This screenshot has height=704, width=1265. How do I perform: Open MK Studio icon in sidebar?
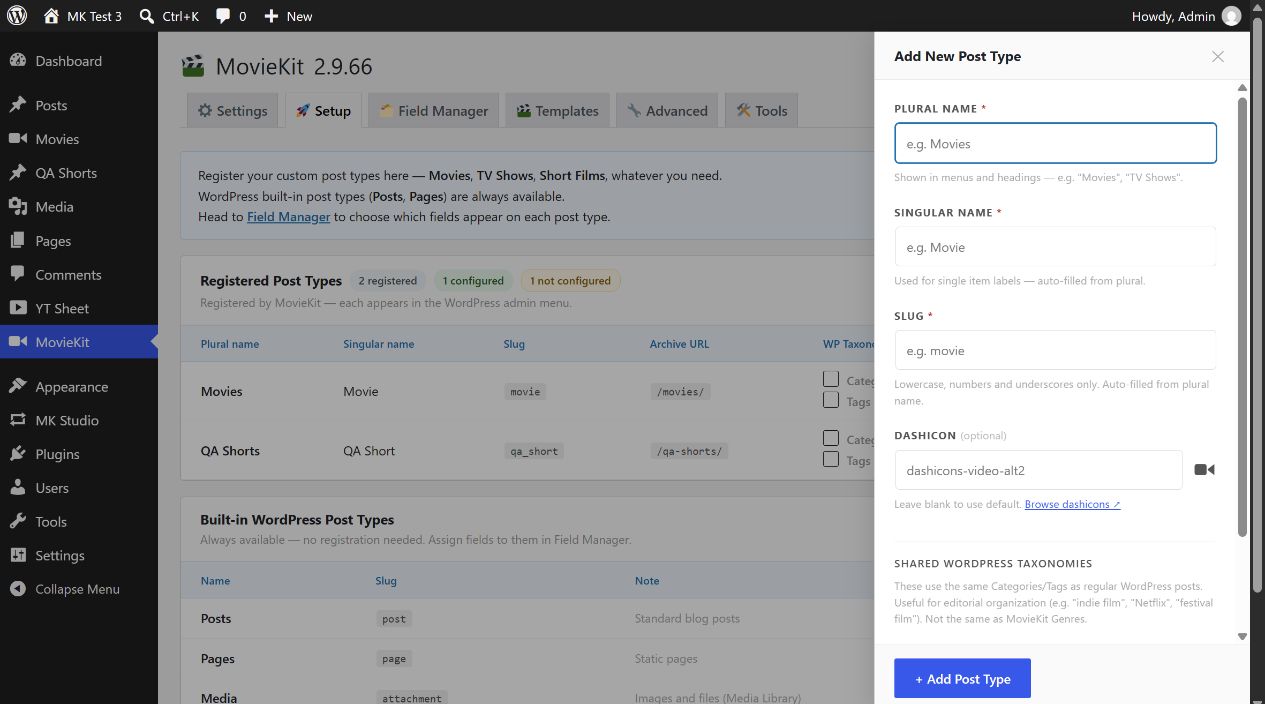(17, 421)
